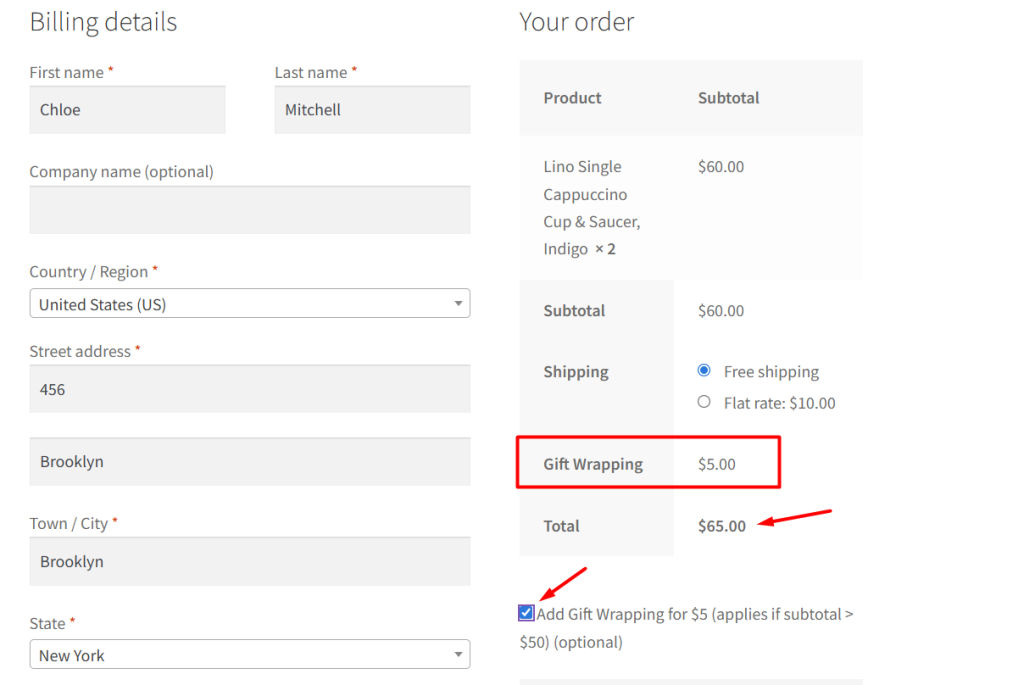This screenshot has height=685, width=1024.
Task: Click the First name input field
Action: coord(127,109)
